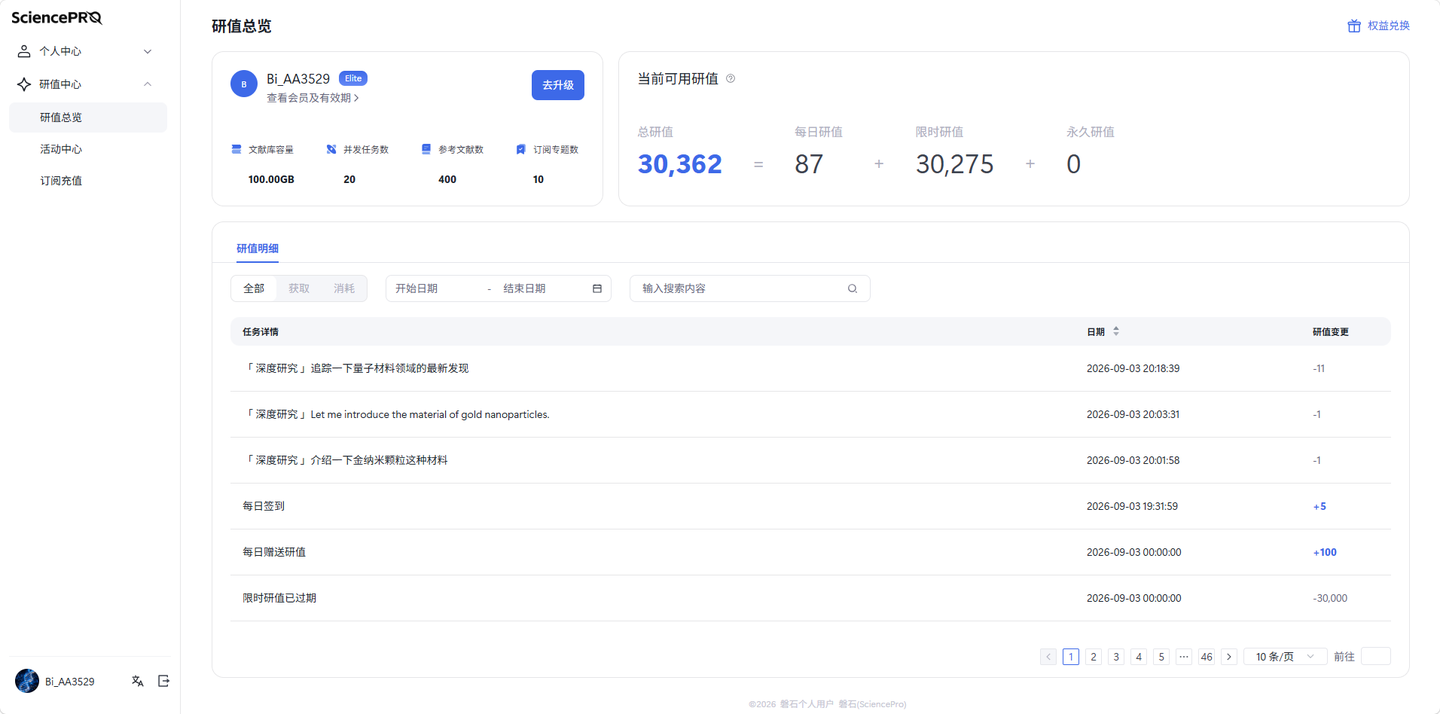Click the pagination ellipsis to jump pages
The image size is (1440, 714).
click(1184, 657)
